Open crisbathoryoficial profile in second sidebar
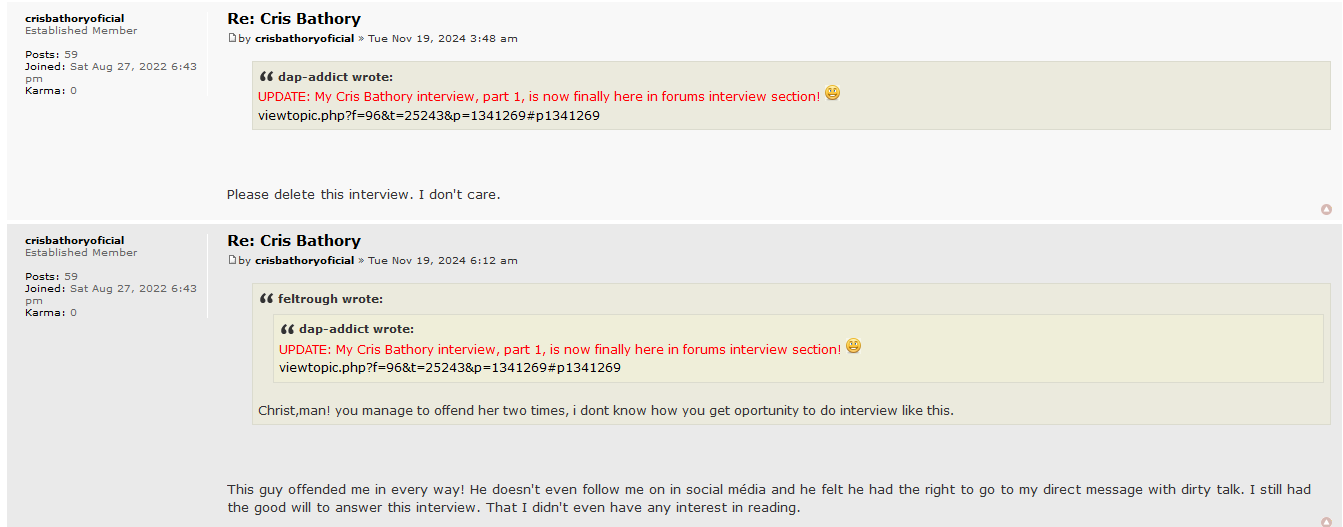The width and height of the screenshot is (1343, 527). point(75,240)
